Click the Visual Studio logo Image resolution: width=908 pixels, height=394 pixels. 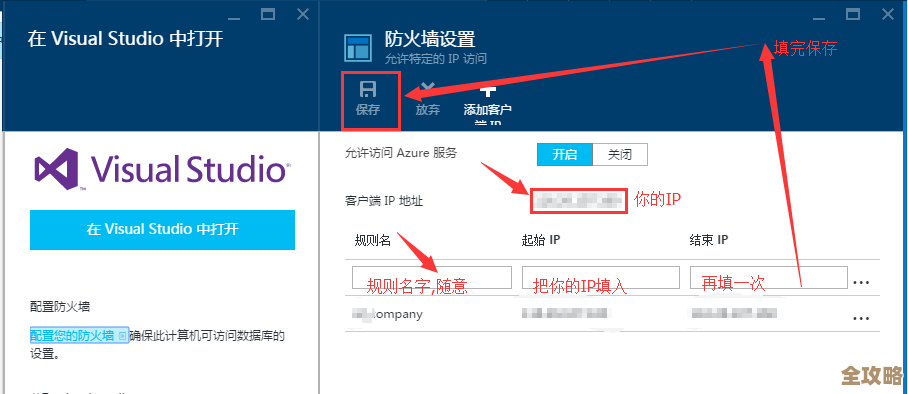pos(162,169)
